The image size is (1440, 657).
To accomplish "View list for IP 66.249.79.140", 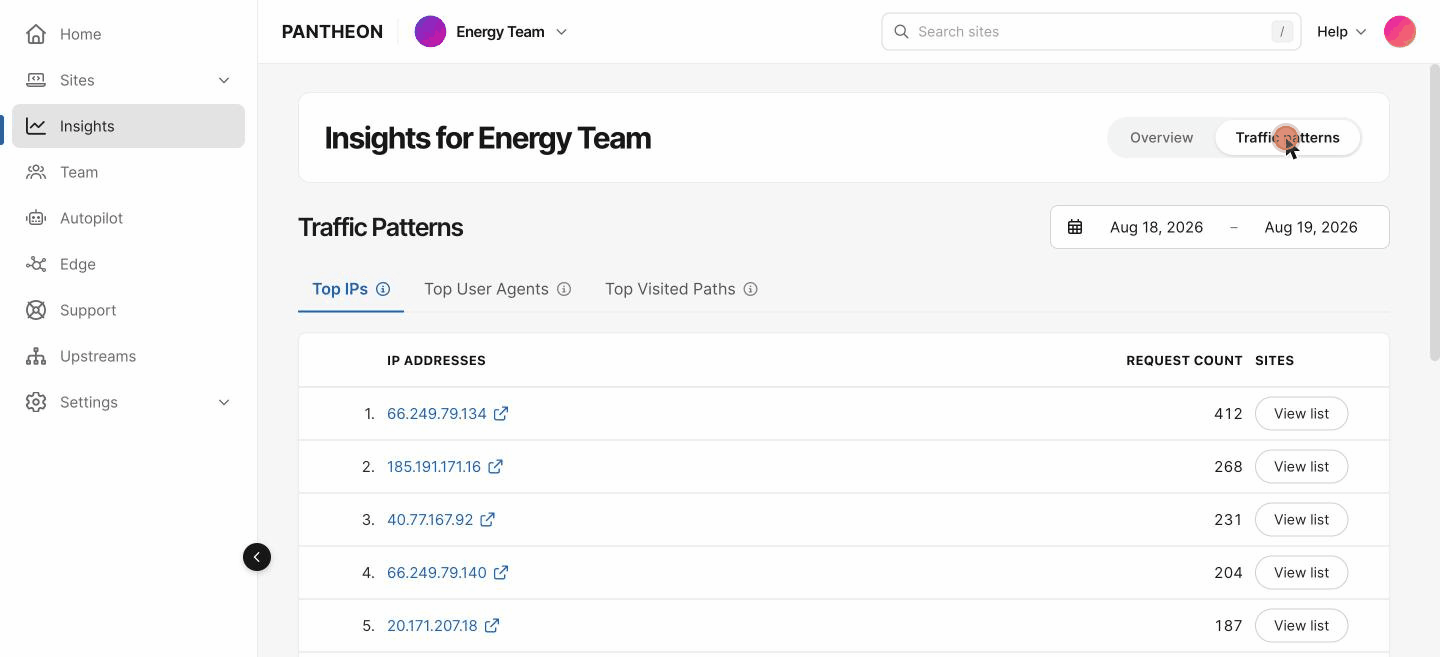I will pos(1301,572).
